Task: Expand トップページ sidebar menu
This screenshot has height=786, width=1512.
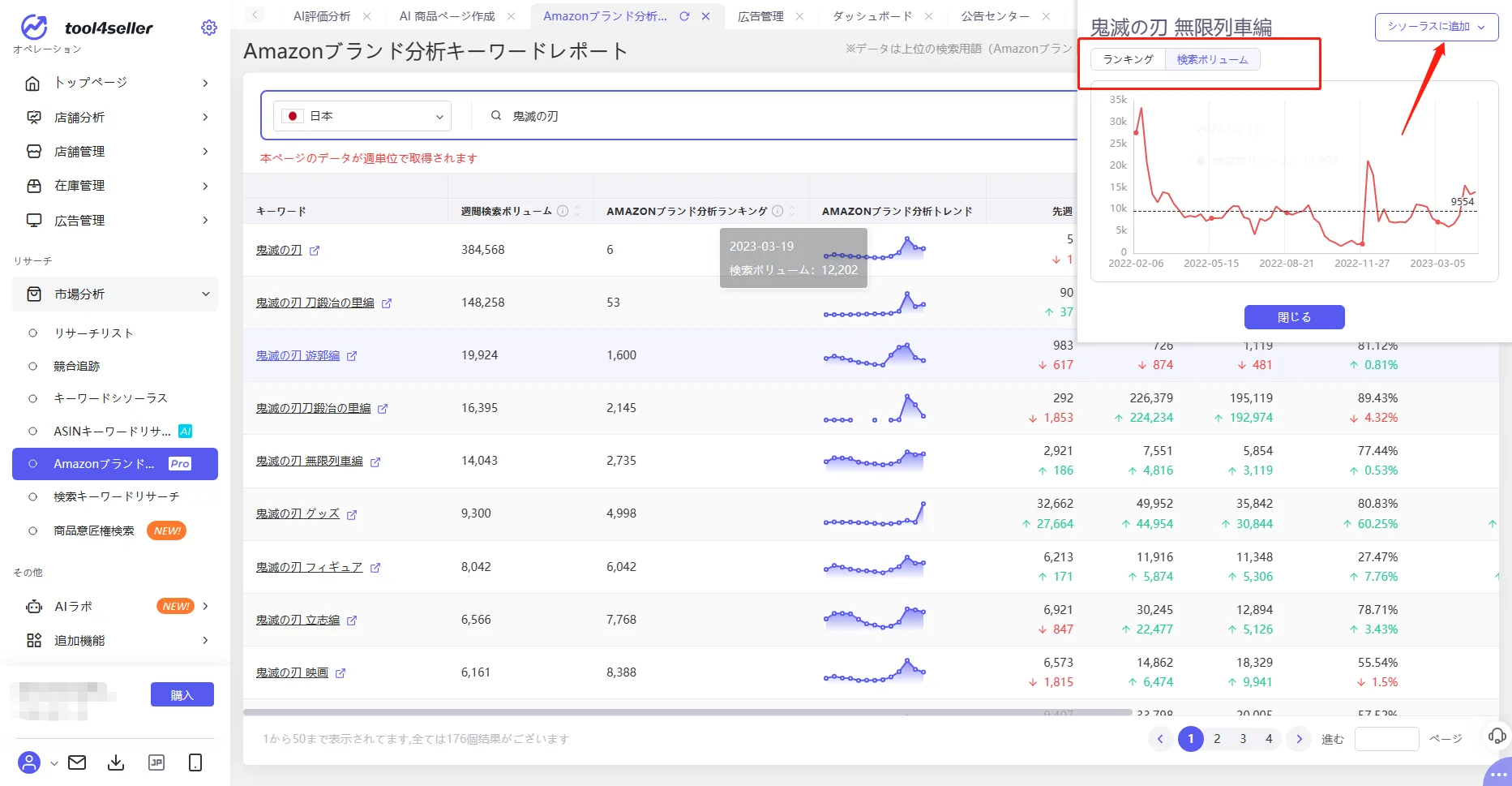Action: (x=115, y=83)
